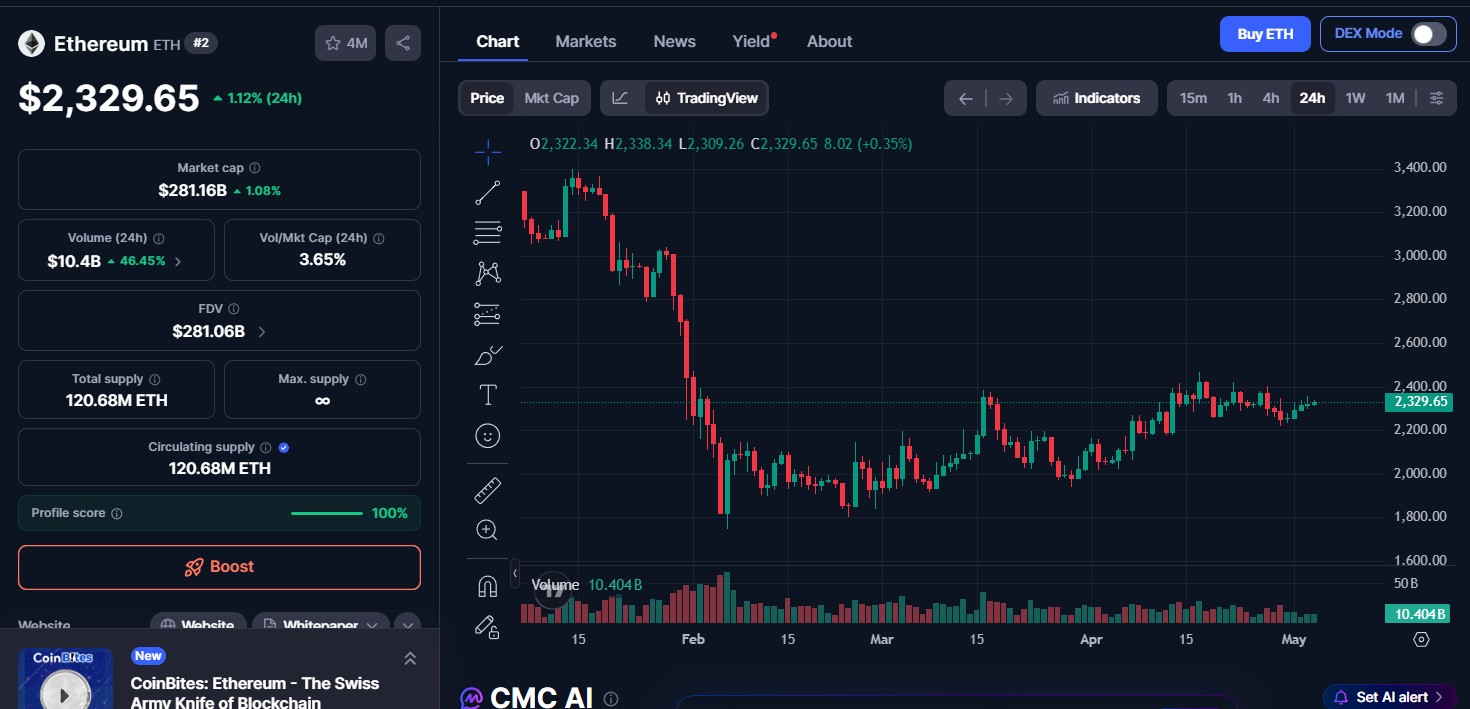1470x709 pixels.
Task: Show Total supply info tooltip
Action: [x=155, y=379]
